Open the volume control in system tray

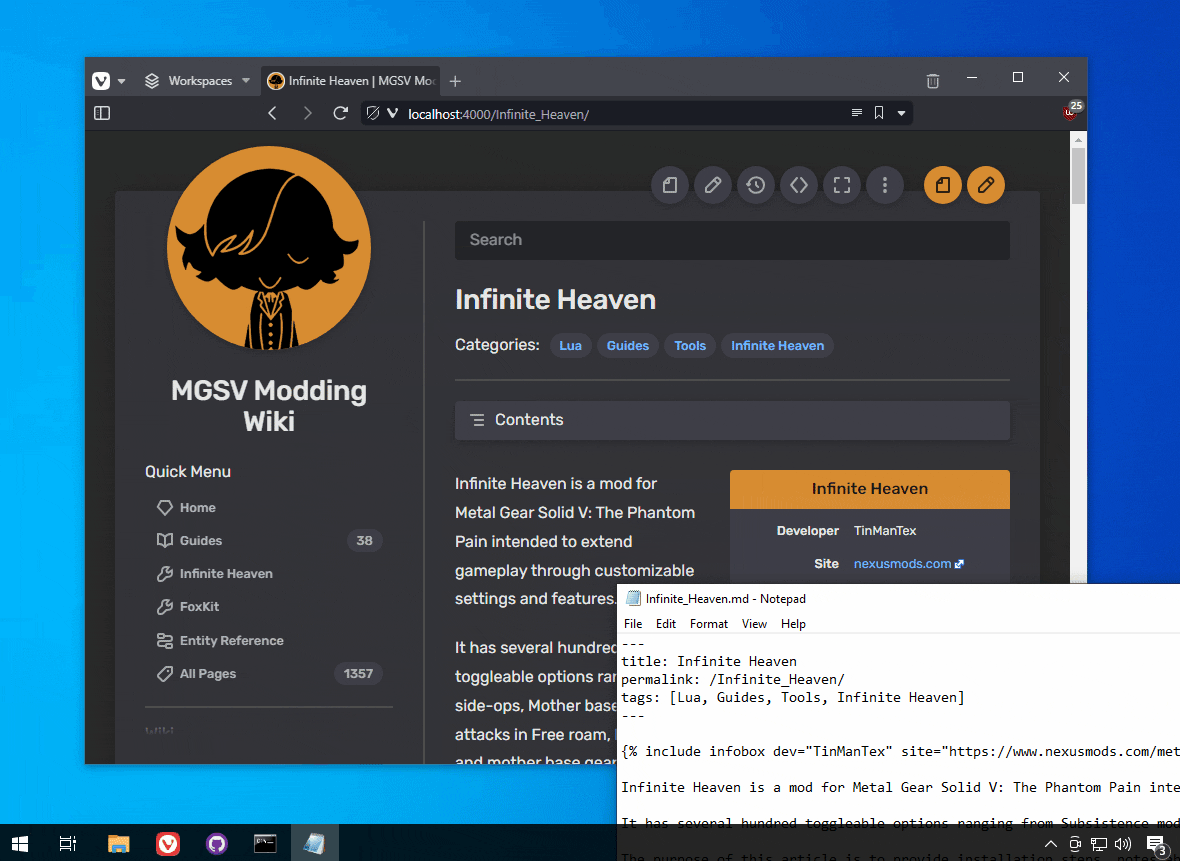pos(1123,844)
